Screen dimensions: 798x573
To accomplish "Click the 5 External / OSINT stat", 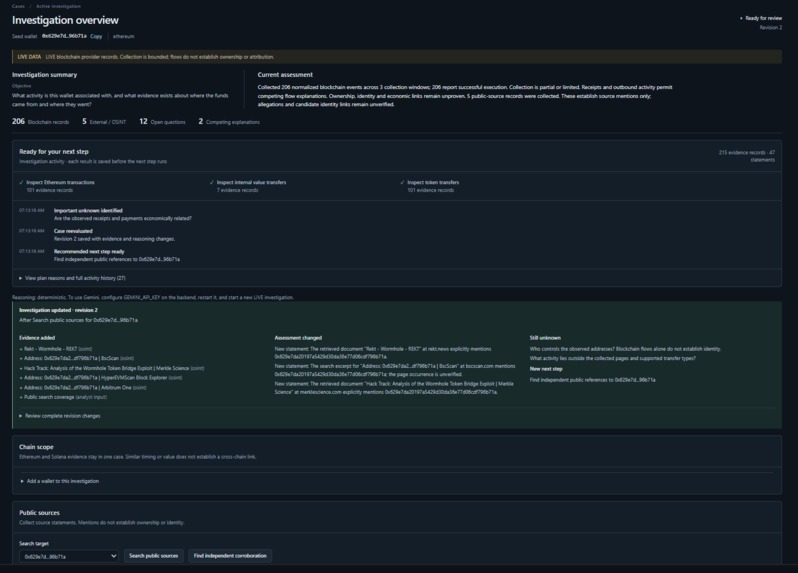I will click(104, 122).
